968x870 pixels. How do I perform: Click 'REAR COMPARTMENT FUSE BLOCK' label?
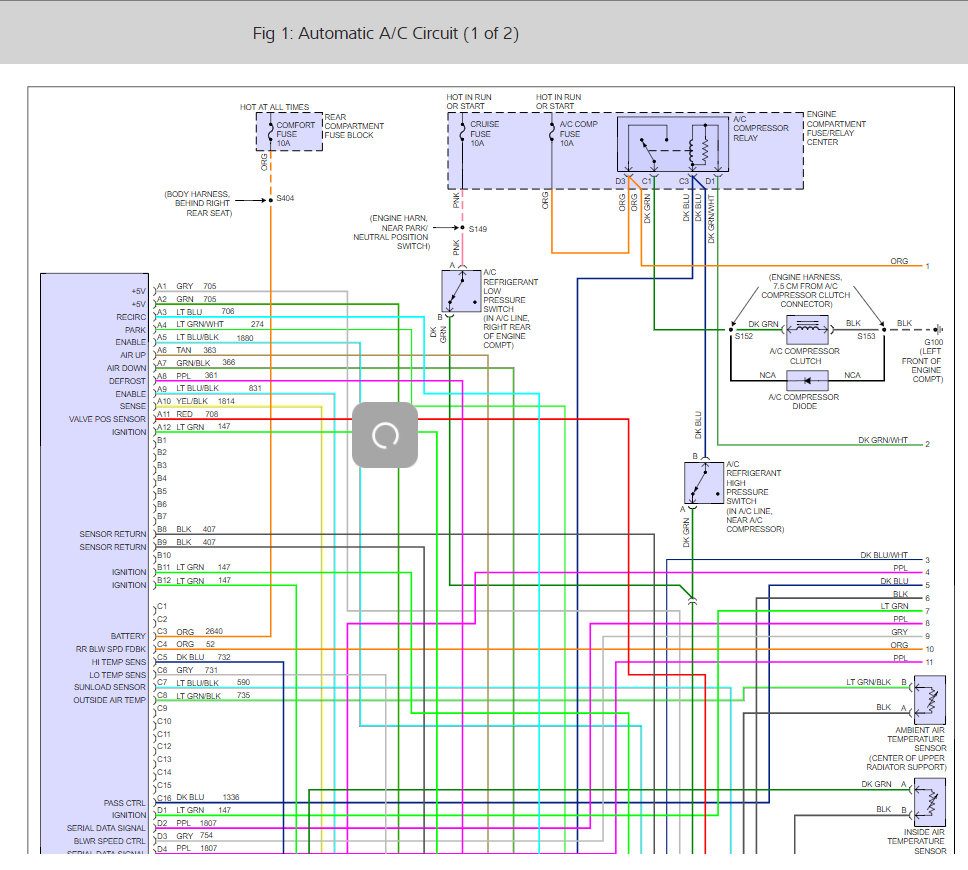pyautogui.click(x=354, y=126)
